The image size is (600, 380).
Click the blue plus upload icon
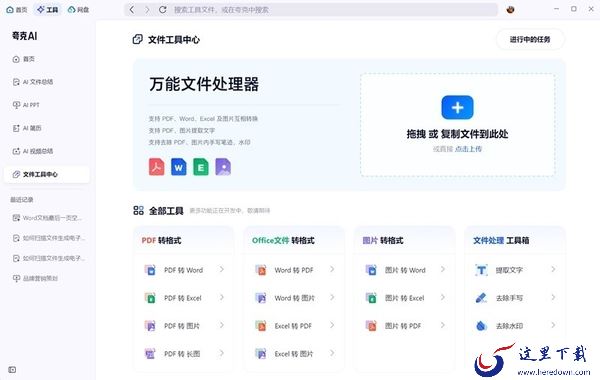[457, 108]
